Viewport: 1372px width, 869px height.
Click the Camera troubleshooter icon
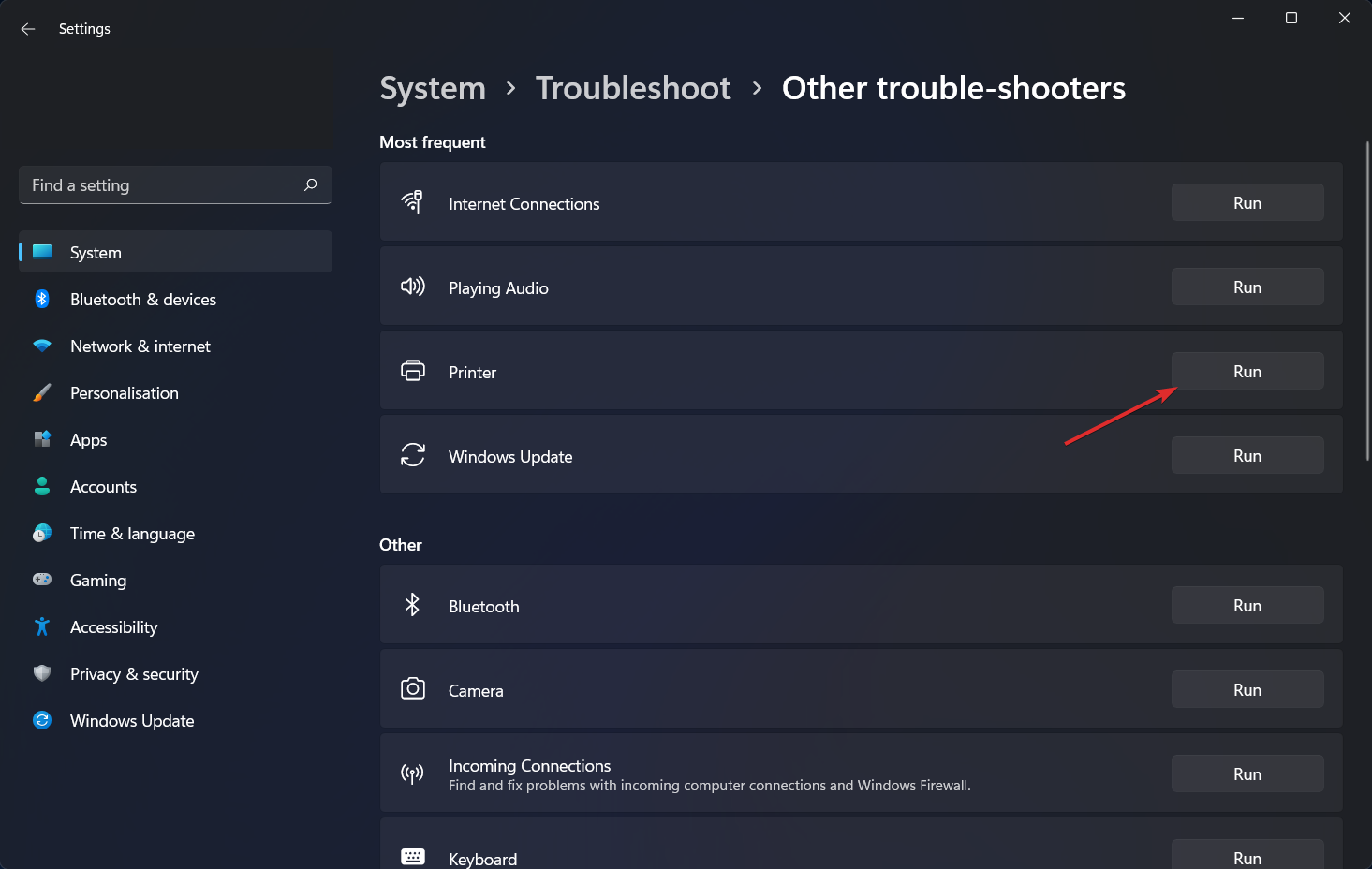413,689
